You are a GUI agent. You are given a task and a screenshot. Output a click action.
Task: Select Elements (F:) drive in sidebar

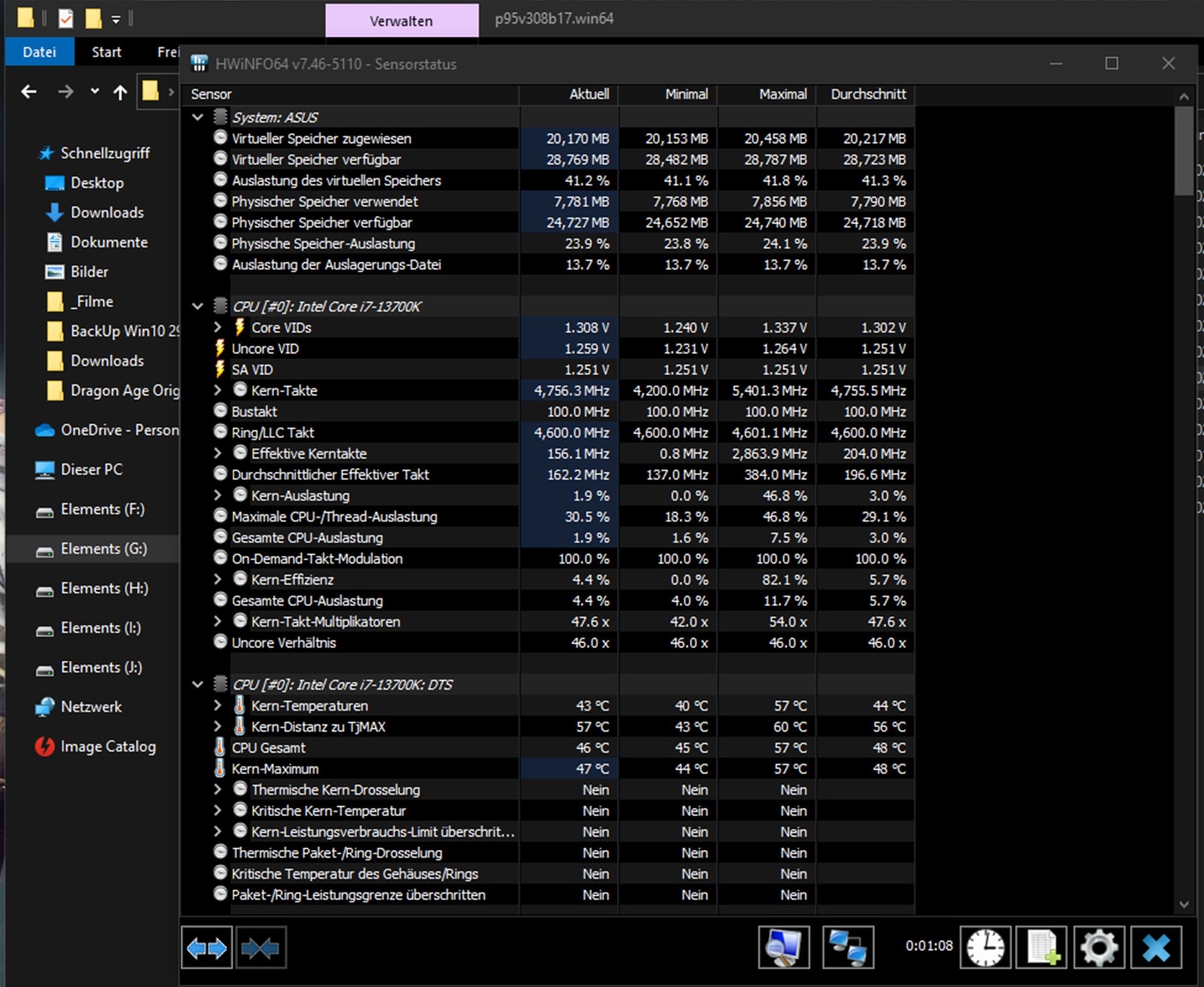102,509
